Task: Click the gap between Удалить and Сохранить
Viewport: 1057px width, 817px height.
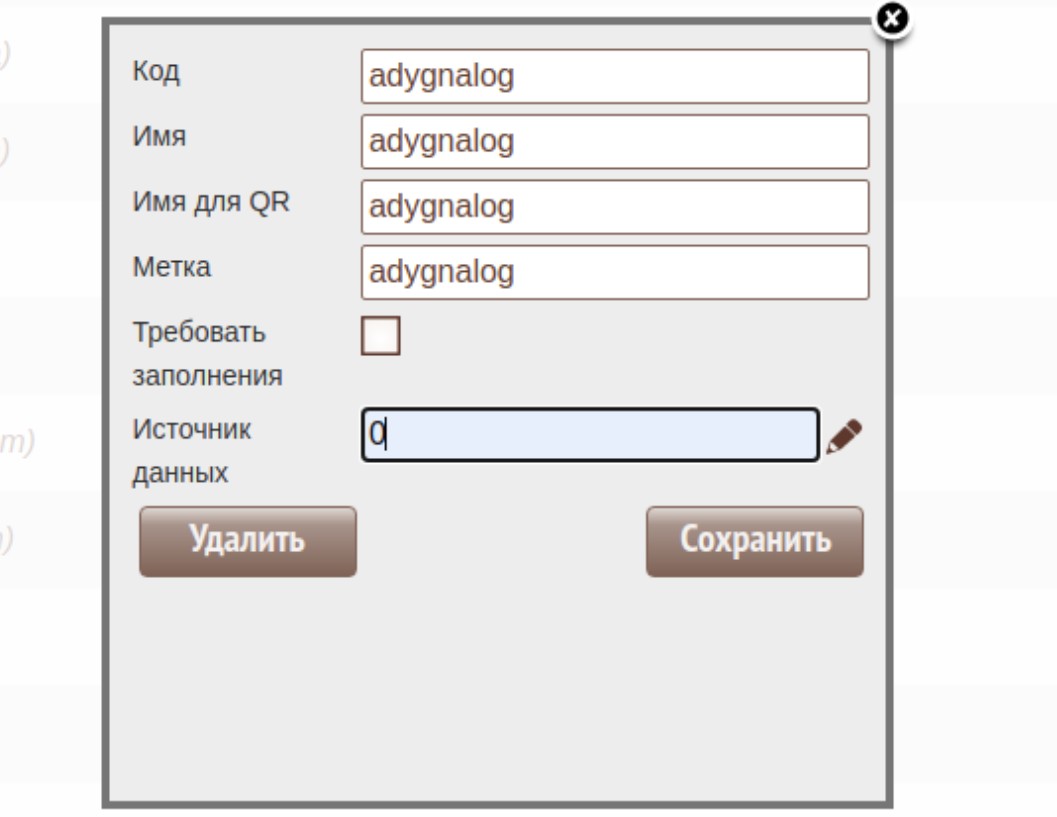Action: click(500, 541)
